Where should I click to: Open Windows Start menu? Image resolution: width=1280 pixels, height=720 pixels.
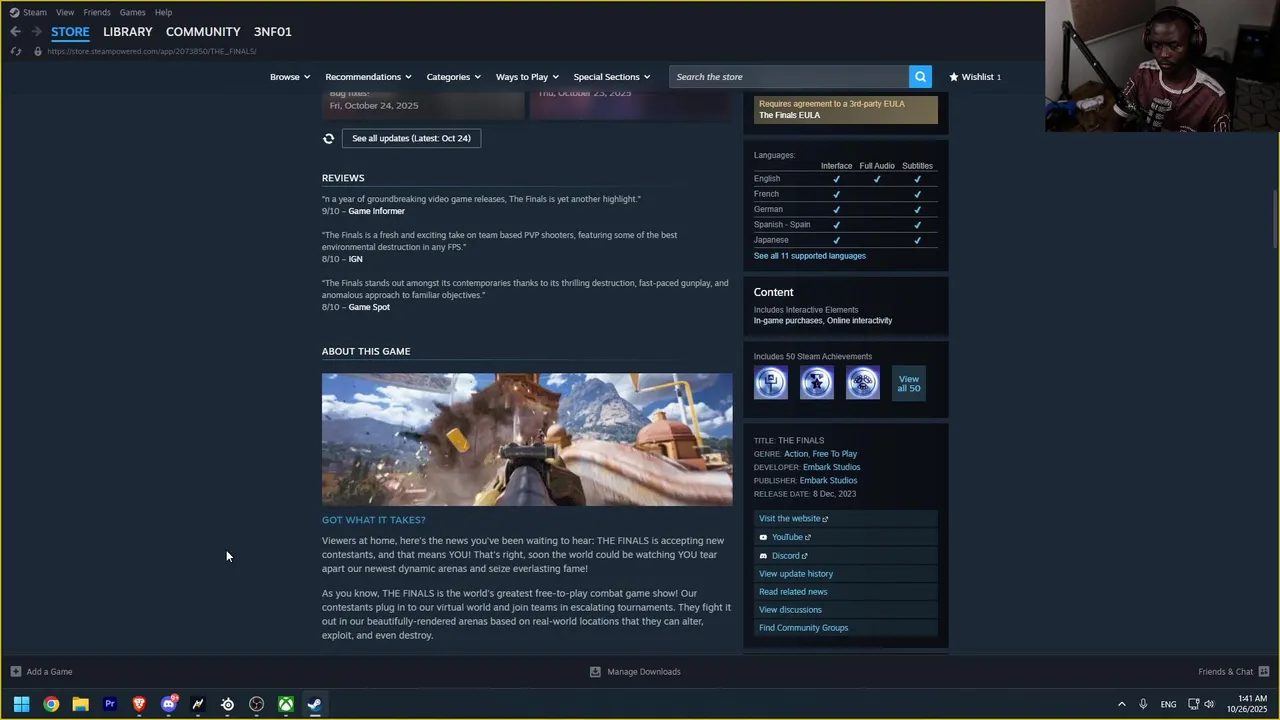[21, 704]
